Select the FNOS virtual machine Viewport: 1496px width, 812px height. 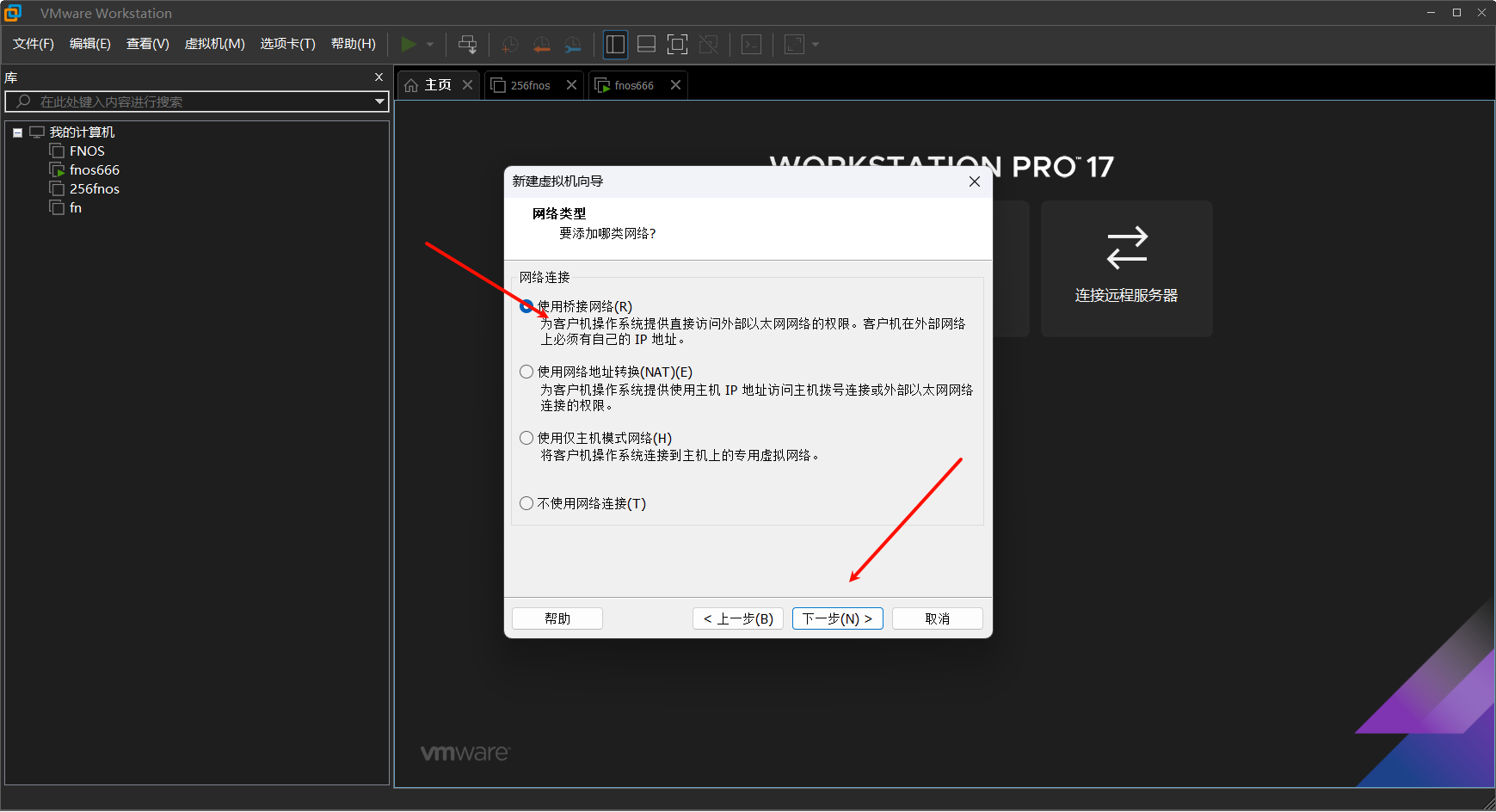point(87,151)
